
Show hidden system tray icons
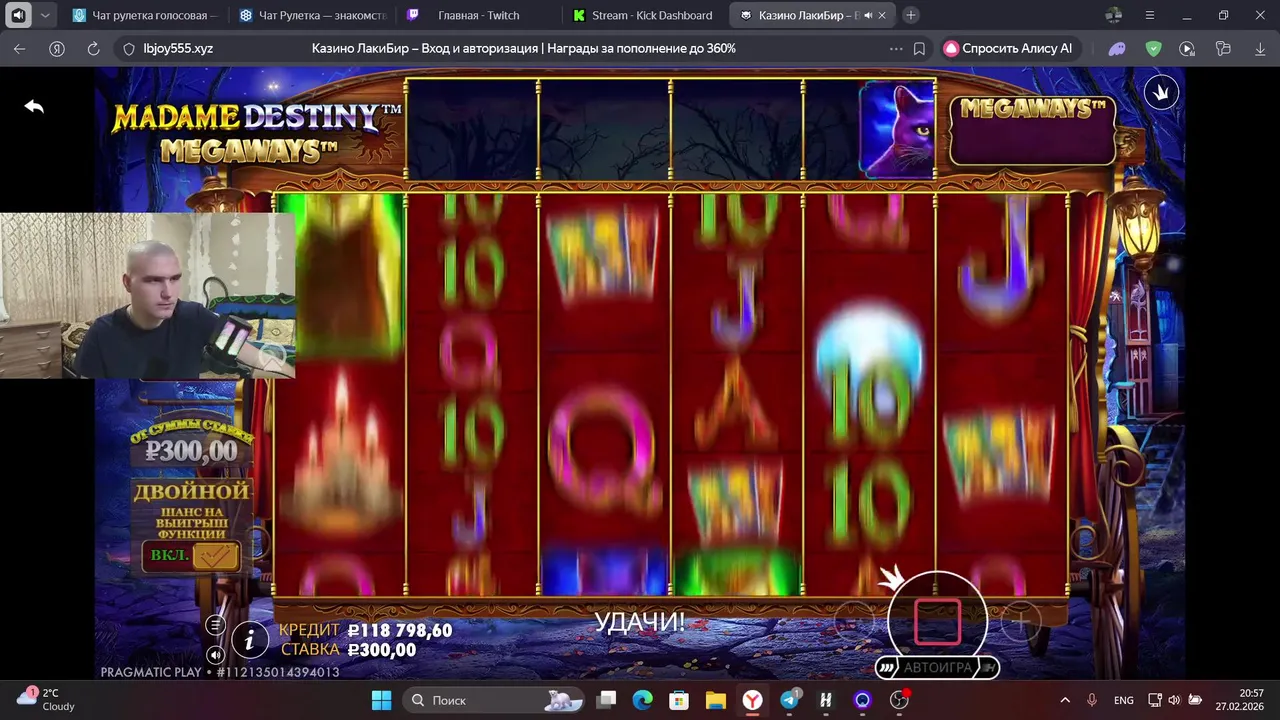[x=1065, y=700]
